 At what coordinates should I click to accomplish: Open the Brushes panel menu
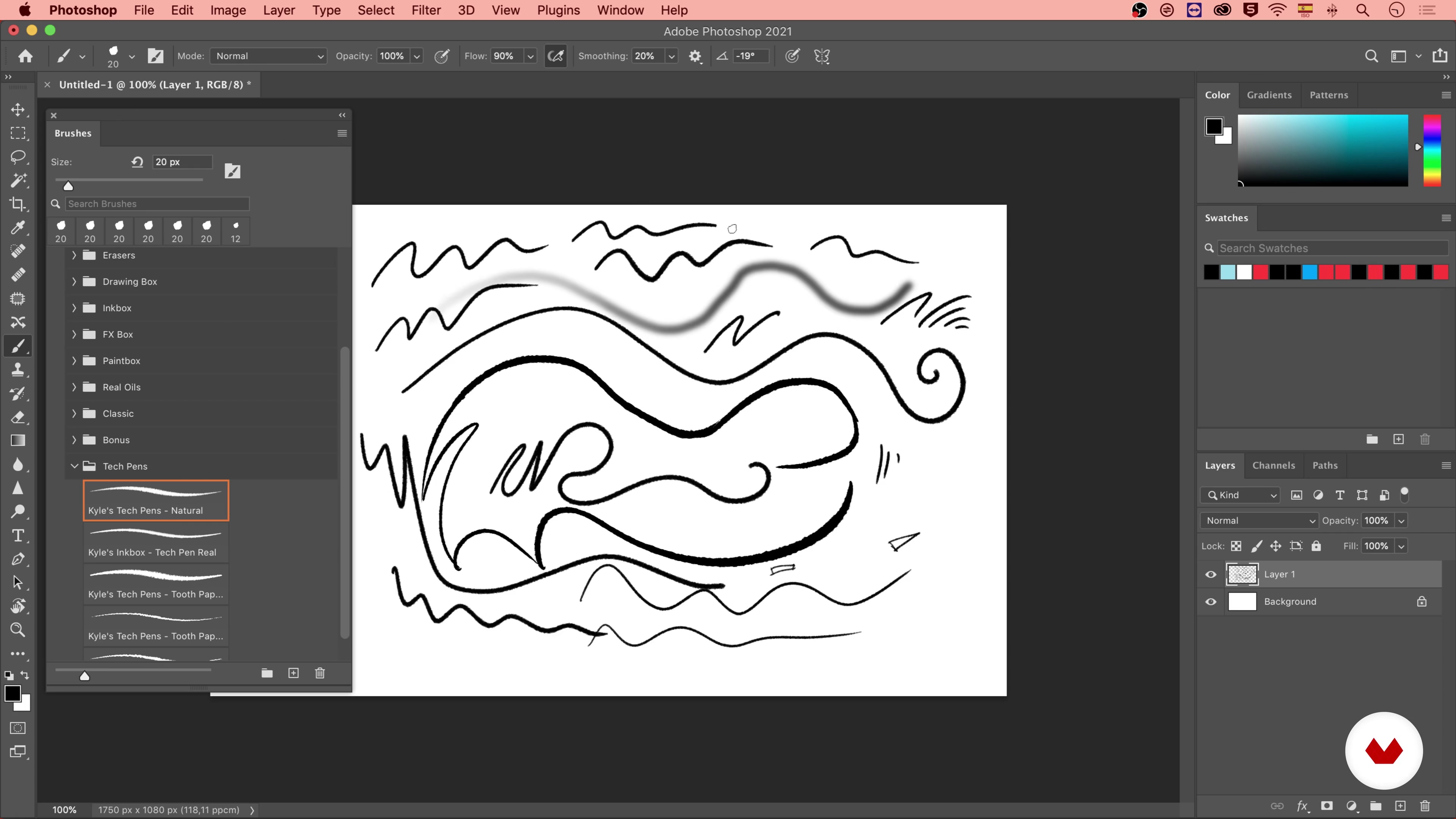pos(342,133)
